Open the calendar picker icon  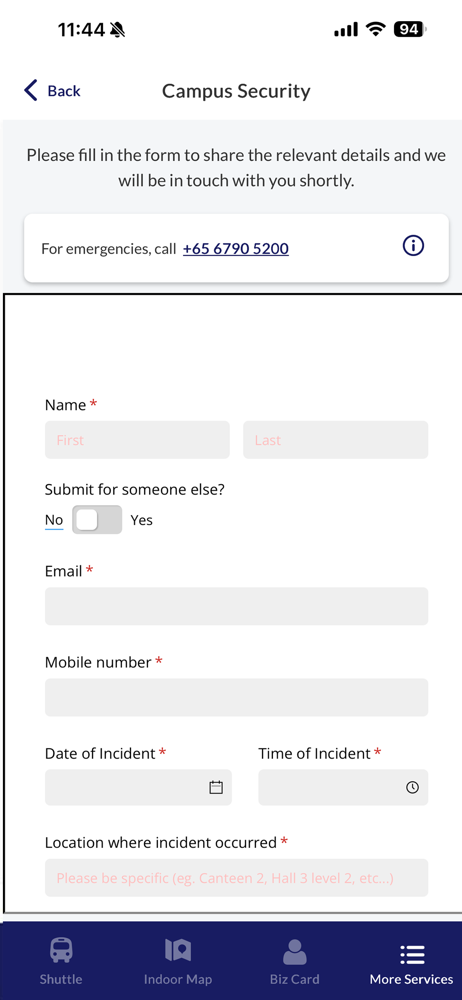[216, 788]
